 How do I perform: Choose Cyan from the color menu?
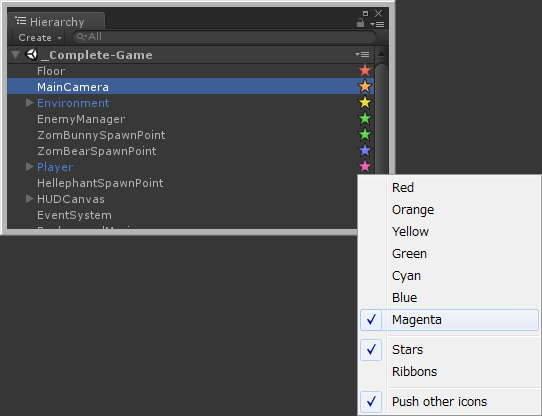coord(406,276)
